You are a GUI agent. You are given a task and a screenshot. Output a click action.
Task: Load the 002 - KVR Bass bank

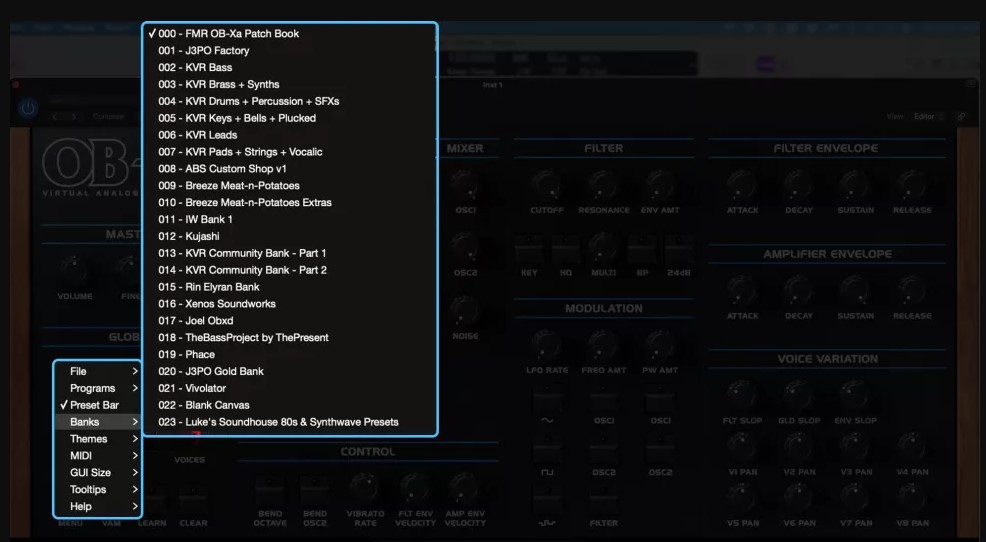click(x=290, y=67)
